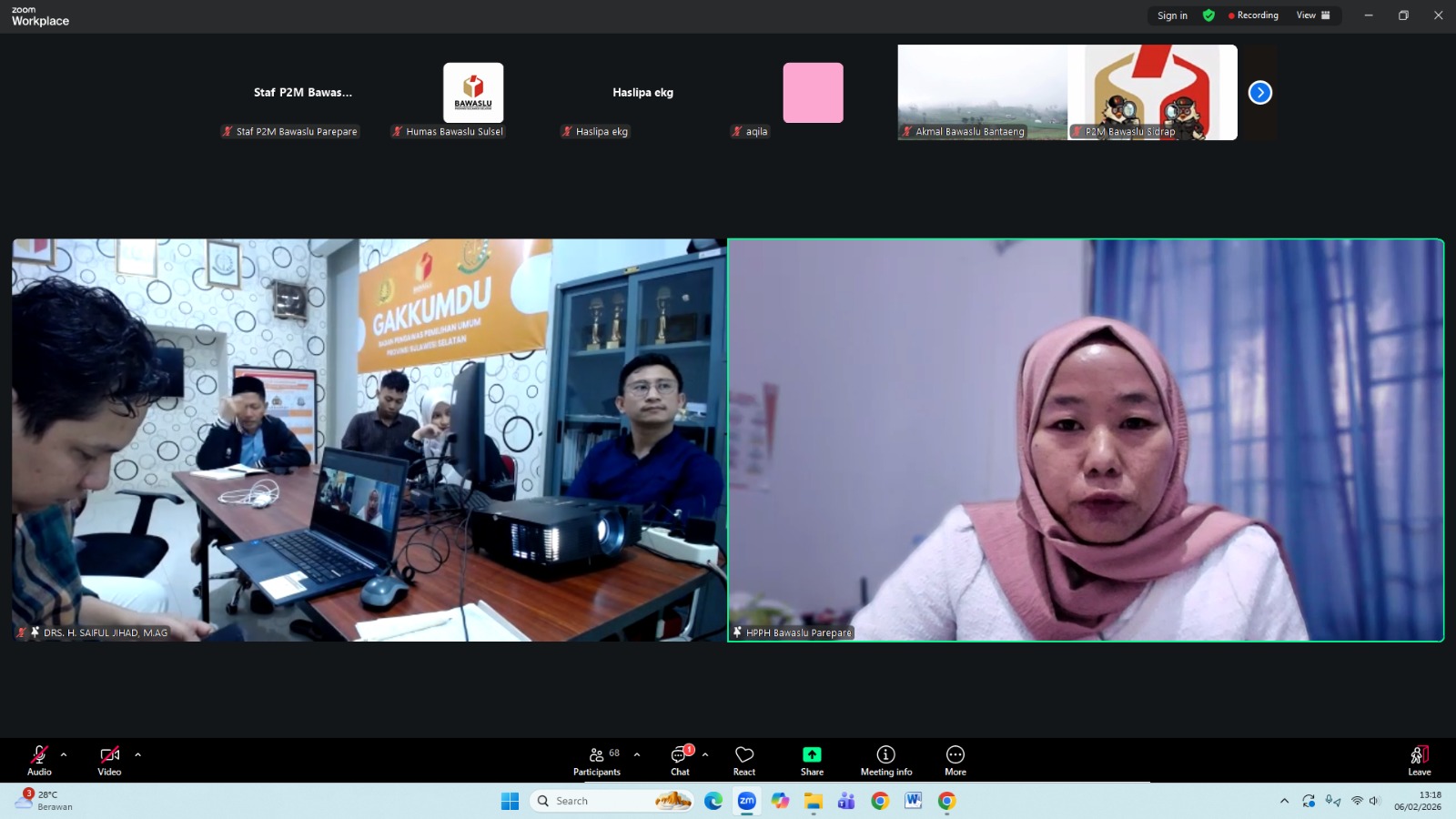
Task: Open the Chat panel
Action: pyautogui.click(x=680, y=761)
